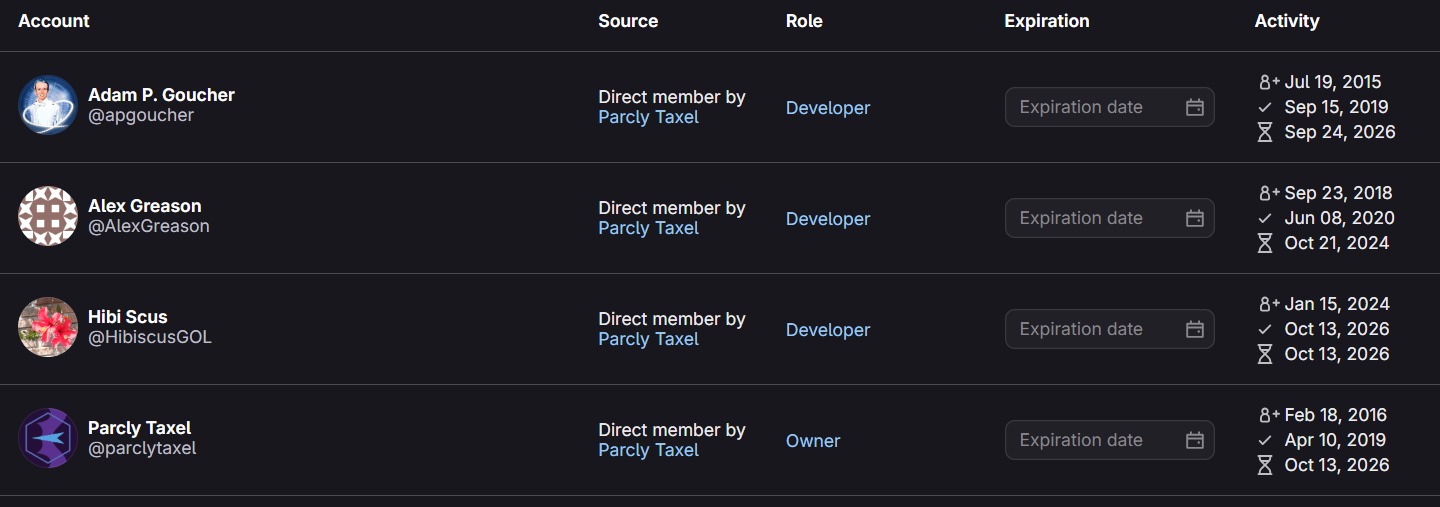Click the Activity column header
The height and width of the screenshot is (507, 1440).
[x=1287, y=21]
